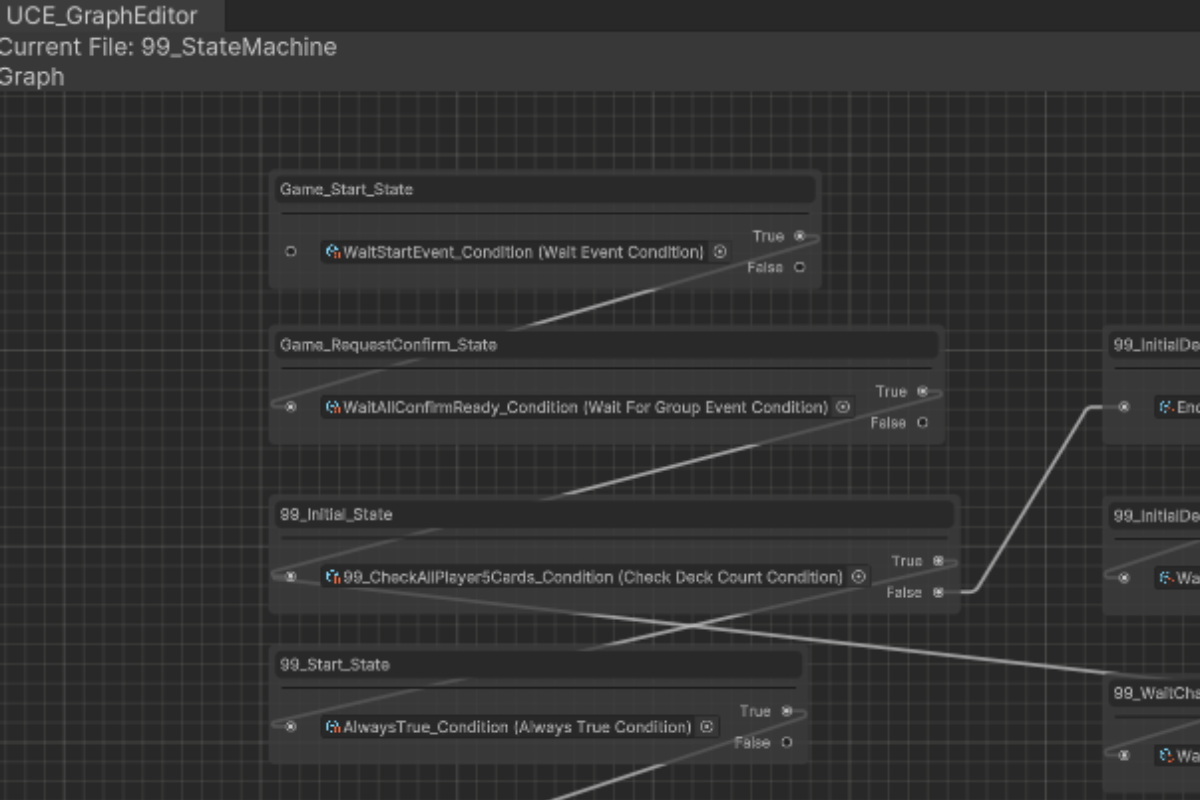
Task: Click the UCE_GraphEditor tab
Action: point(102,16)
